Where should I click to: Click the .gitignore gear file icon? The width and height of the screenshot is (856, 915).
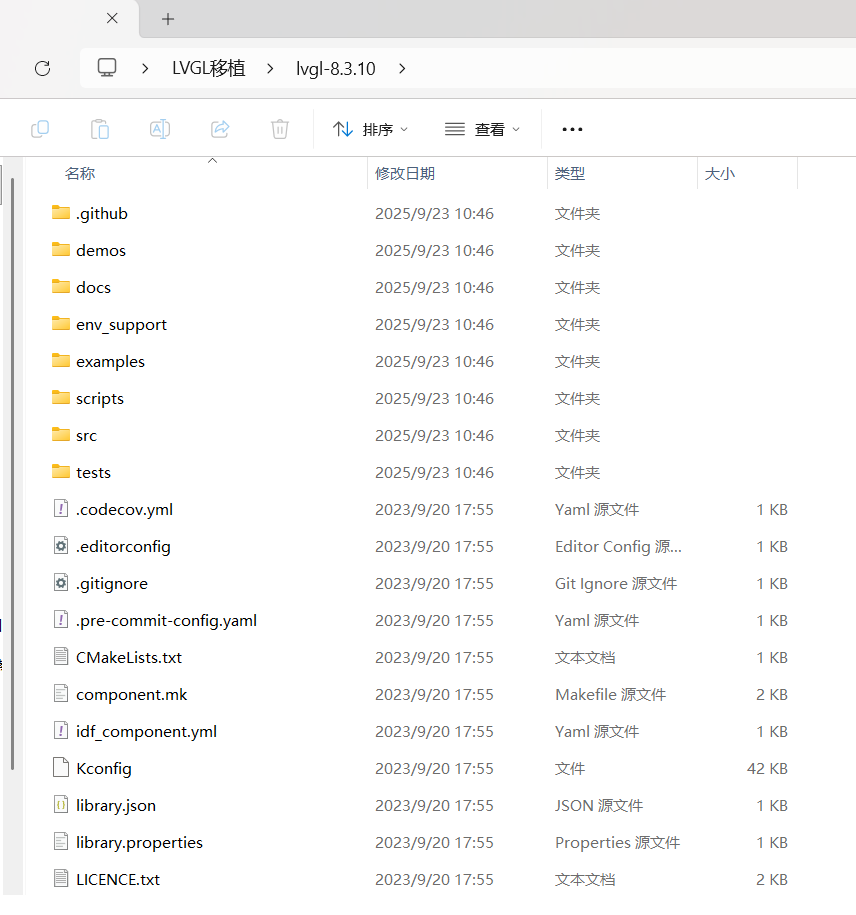click(x=61, y=583)
